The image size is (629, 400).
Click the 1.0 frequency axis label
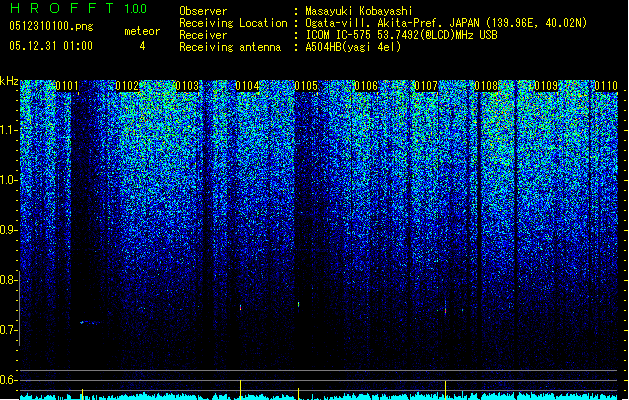(9, 180)
